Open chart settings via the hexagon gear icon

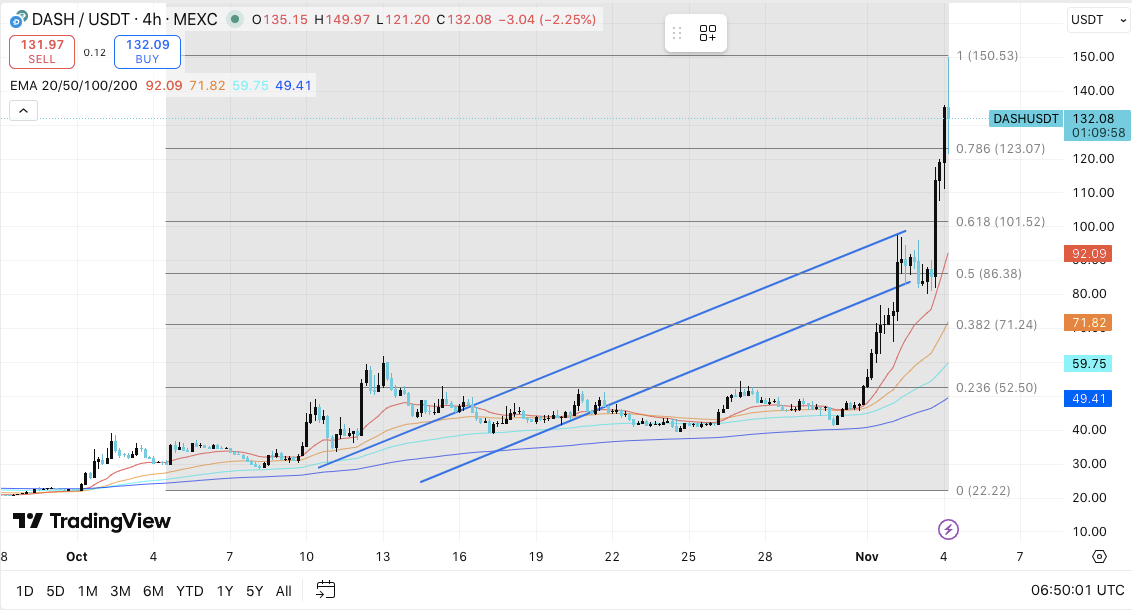1099,557
